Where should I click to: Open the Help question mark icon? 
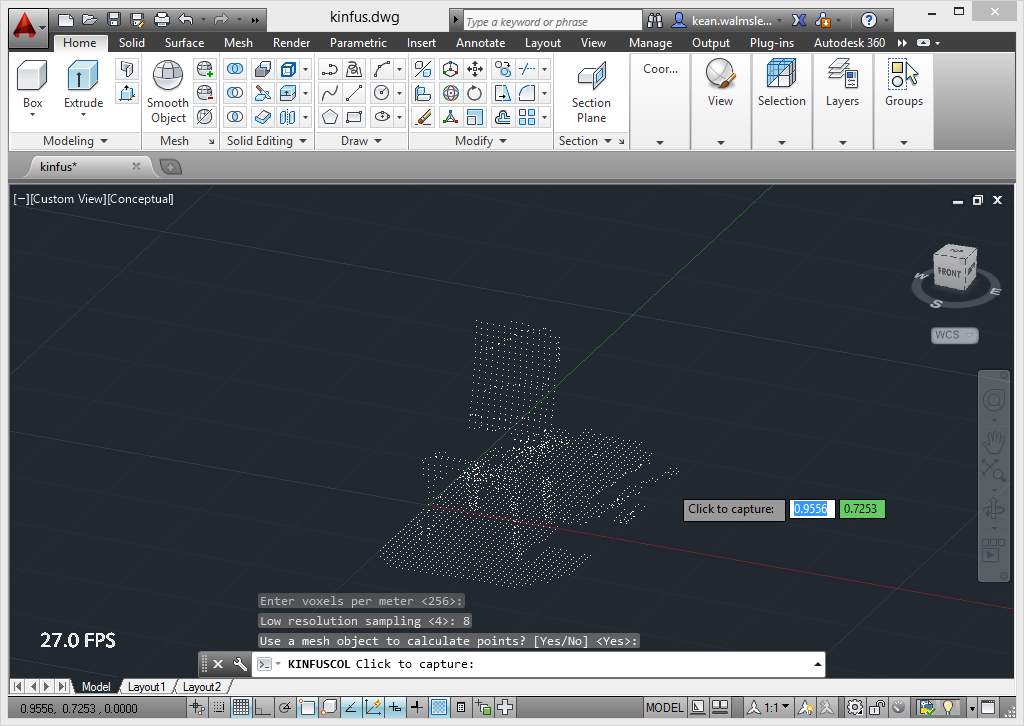[869, 19]
